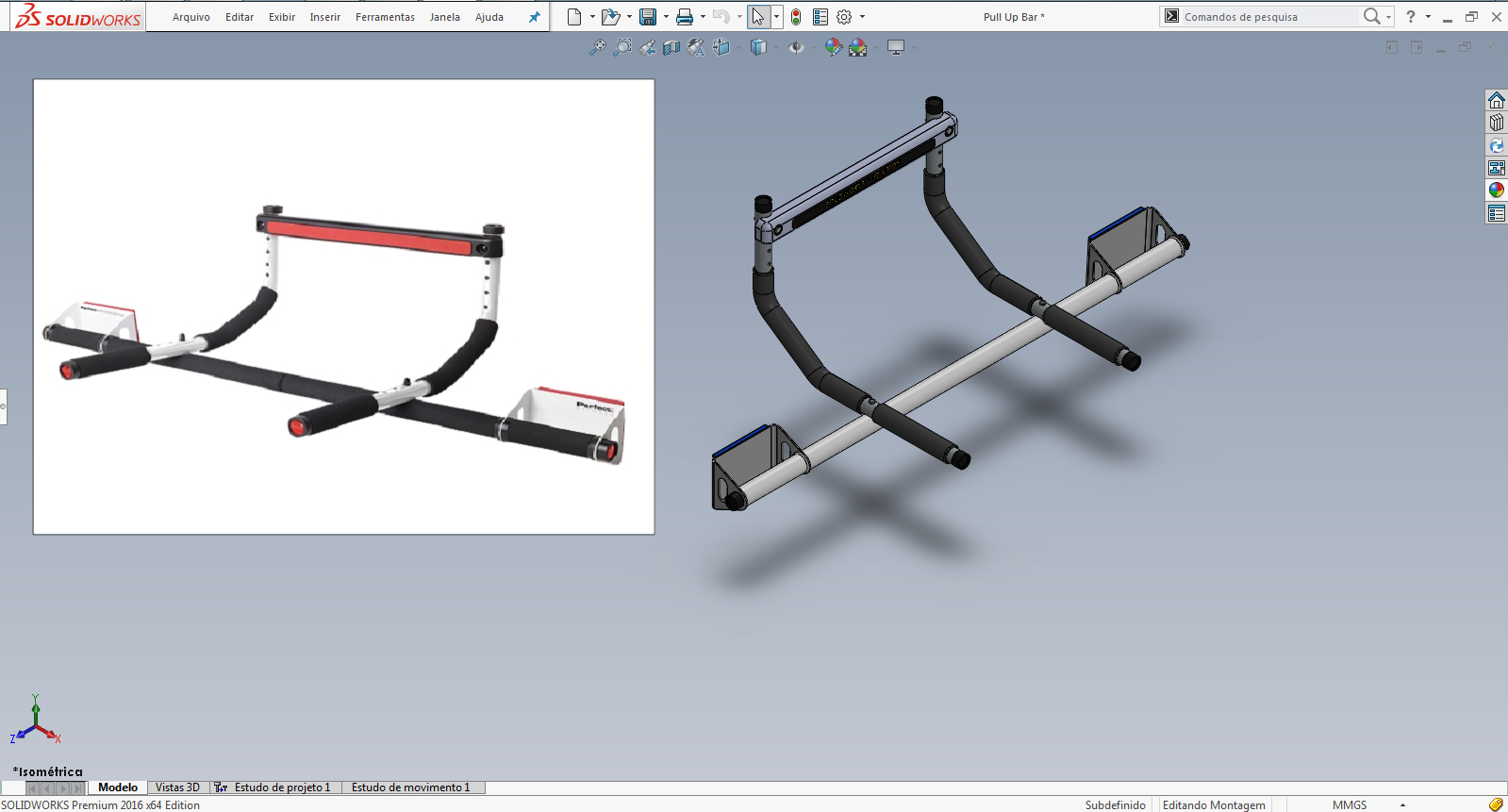This screenshot has width=1508, height=812.
Task: Save the Pull Up Bar assembly
Action: point(648,17)
